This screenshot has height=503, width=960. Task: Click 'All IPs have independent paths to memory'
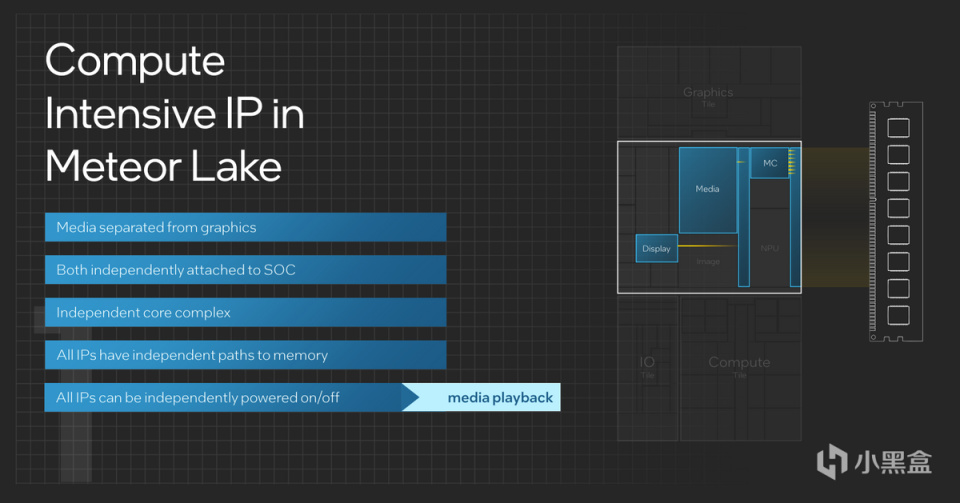pyautogui.click(x=246, y=355)
